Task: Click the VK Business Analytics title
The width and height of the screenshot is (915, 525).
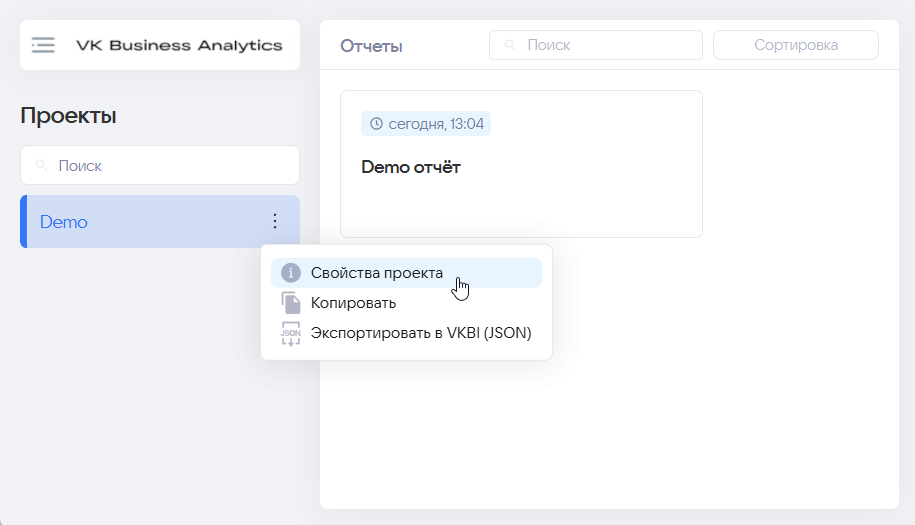Action: (179, 46)
